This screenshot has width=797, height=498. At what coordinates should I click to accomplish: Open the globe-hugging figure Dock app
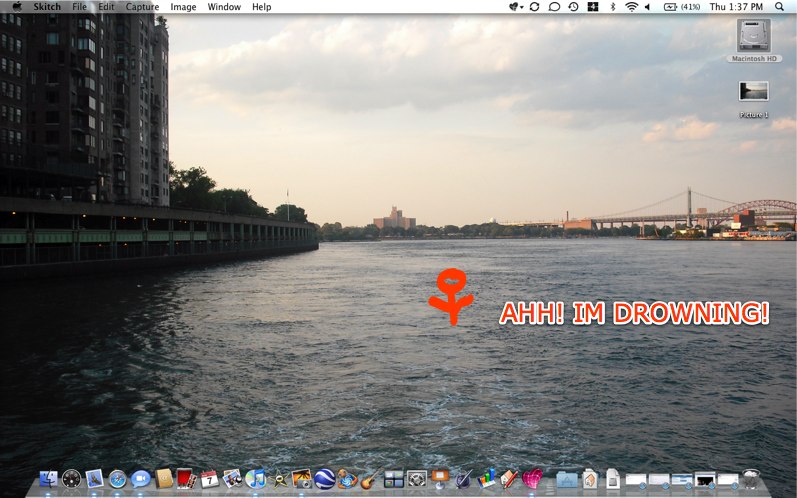point(347,479)
